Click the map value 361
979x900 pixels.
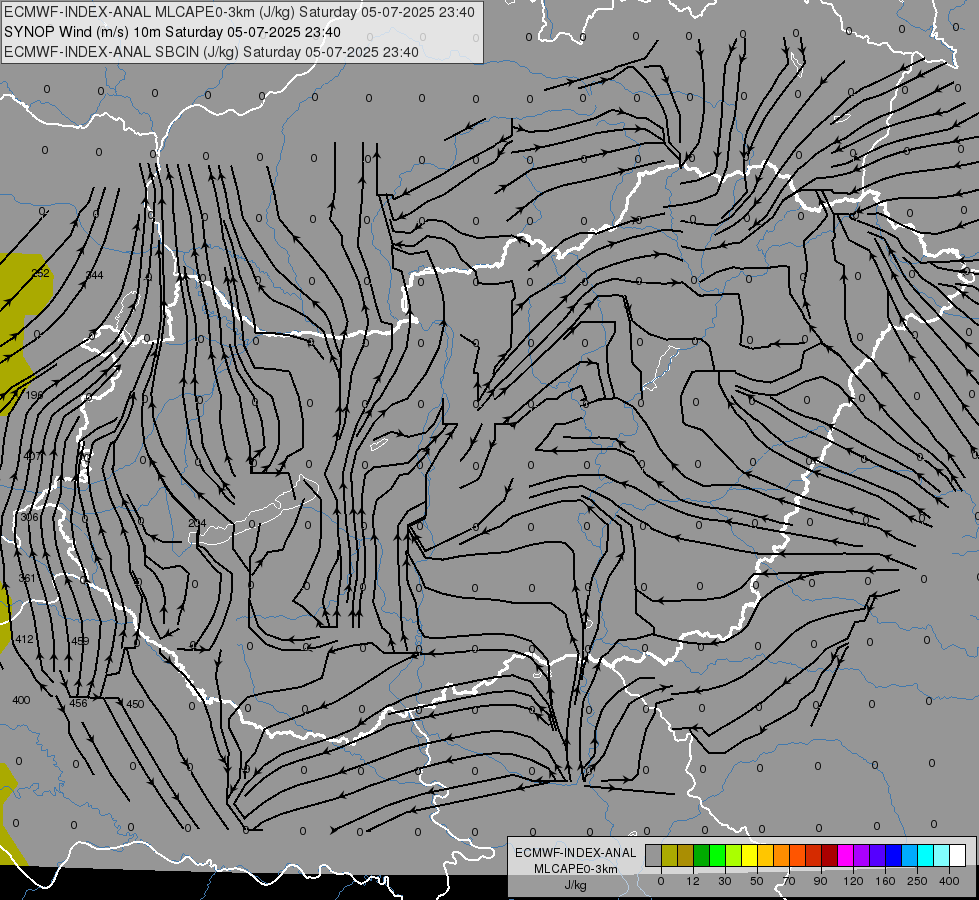pos(27,578)
